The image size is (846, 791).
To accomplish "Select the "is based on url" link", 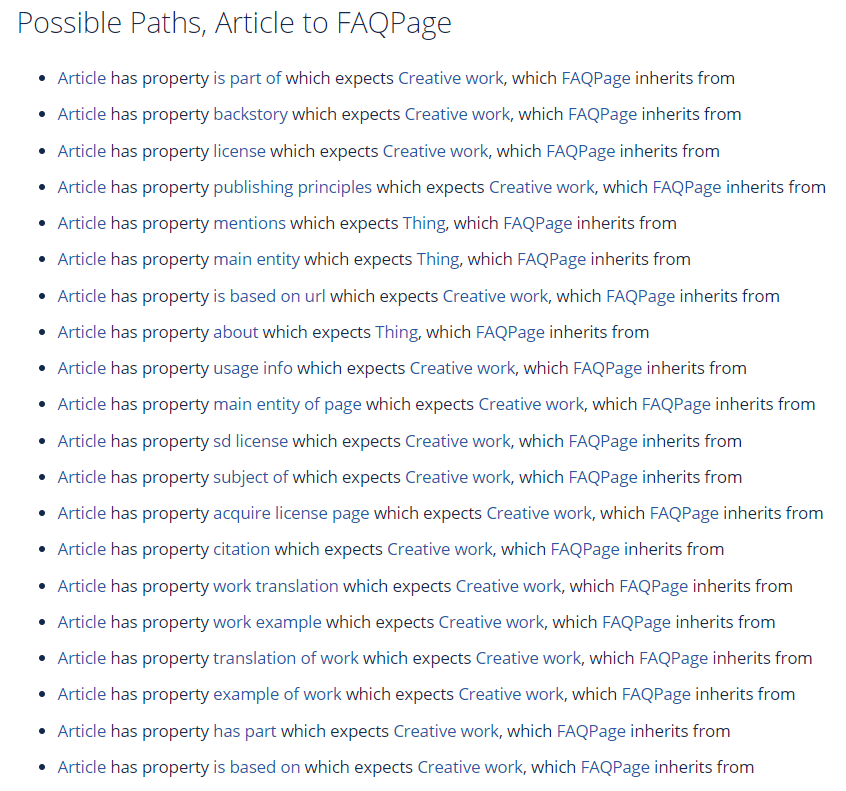I will (269, 296).
